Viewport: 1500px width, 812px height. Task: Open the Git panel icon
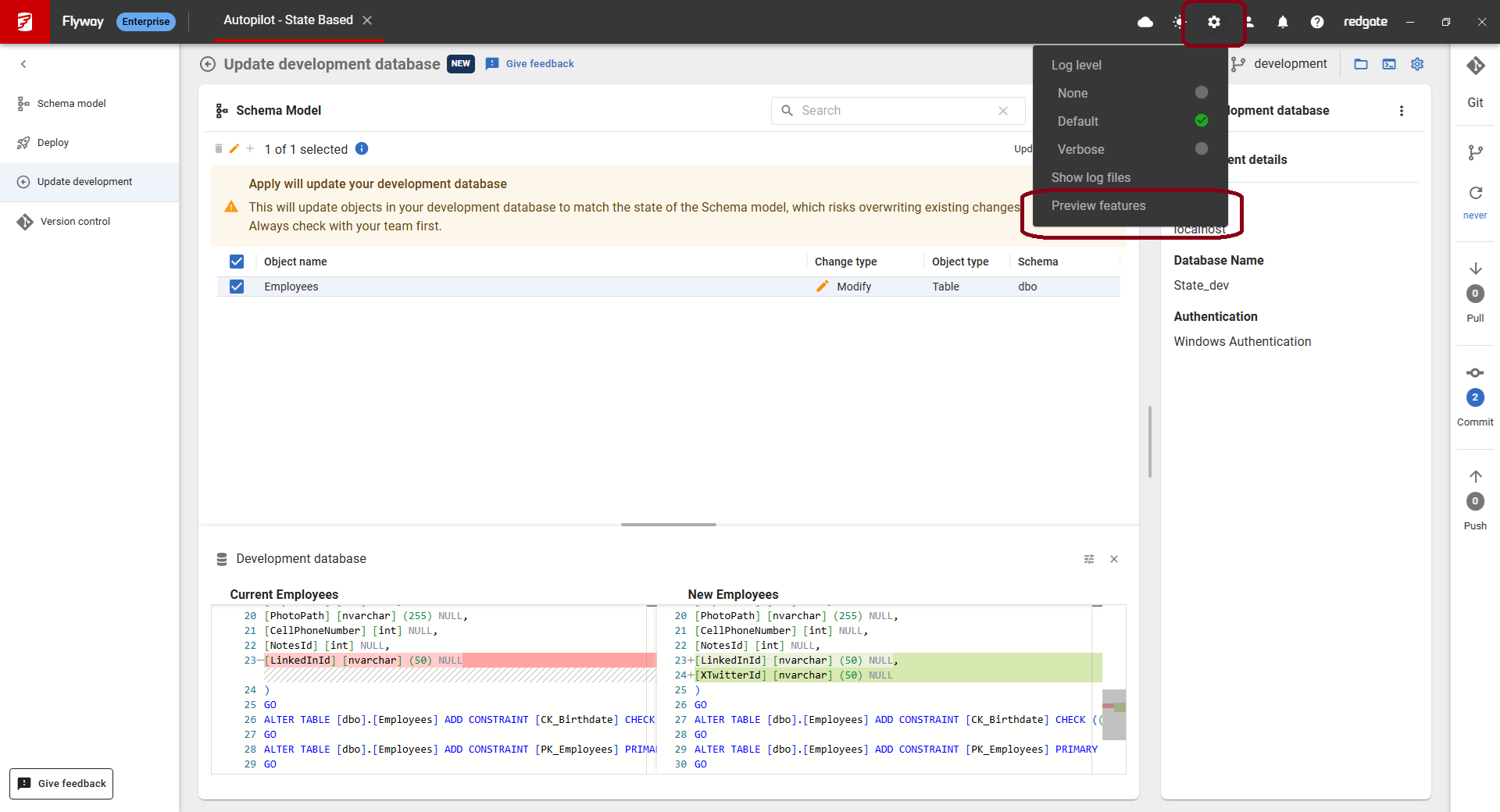pyautogui.click(x=1475, y=66)
